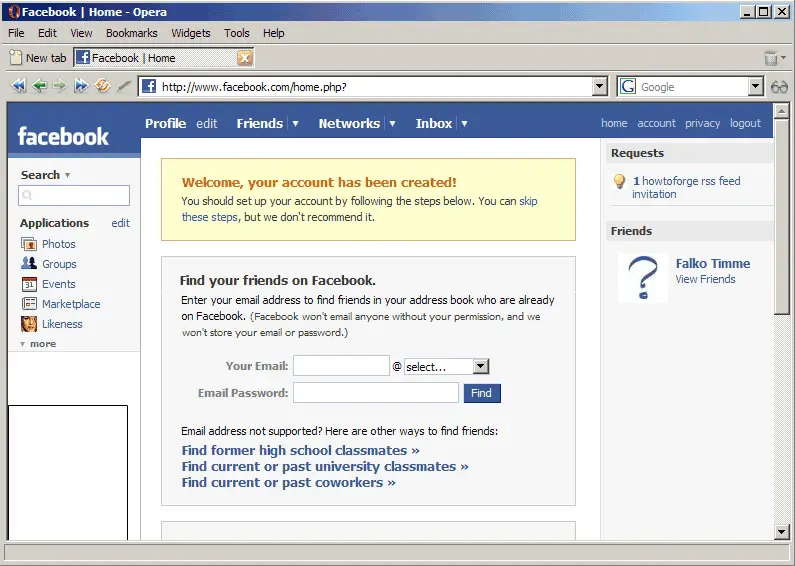Open address bar history dropdown
The width and height of the screenshot is (795, 566).
click(x=600, y=87)
